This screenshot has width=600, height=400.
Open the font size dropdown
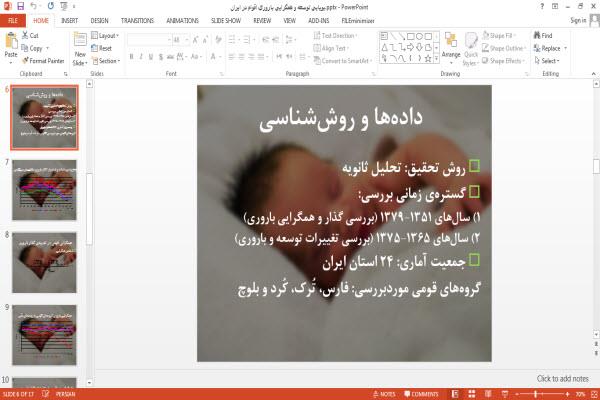tap(187, 40)
